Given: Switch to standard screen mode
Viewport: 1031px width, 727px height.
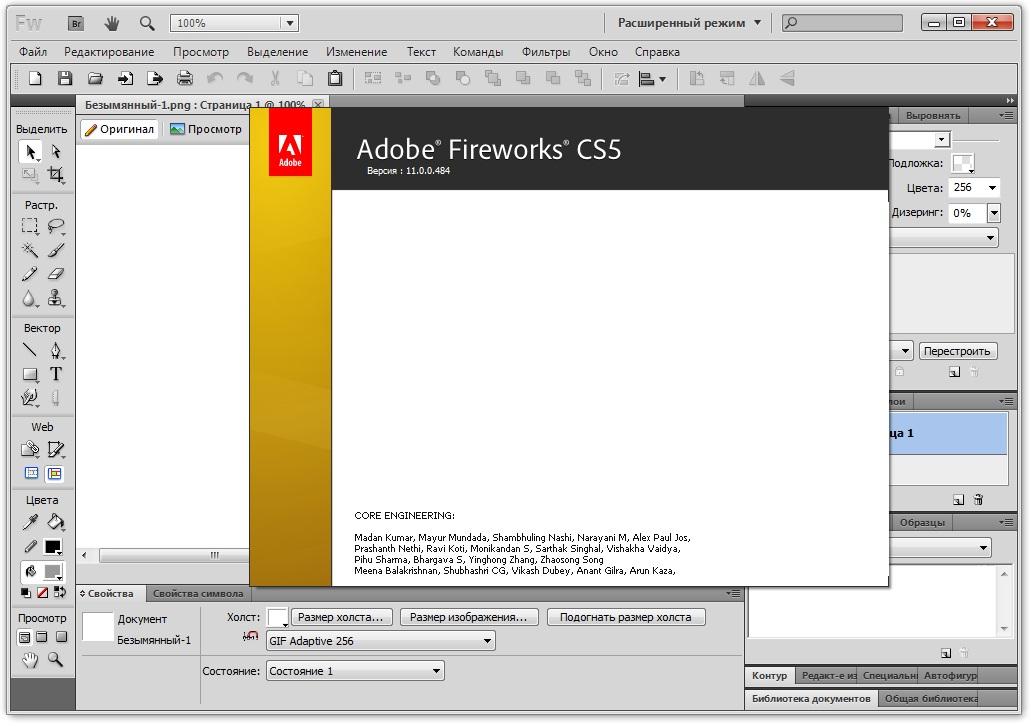Looking at the screenshot, I should tap(24, 637).
